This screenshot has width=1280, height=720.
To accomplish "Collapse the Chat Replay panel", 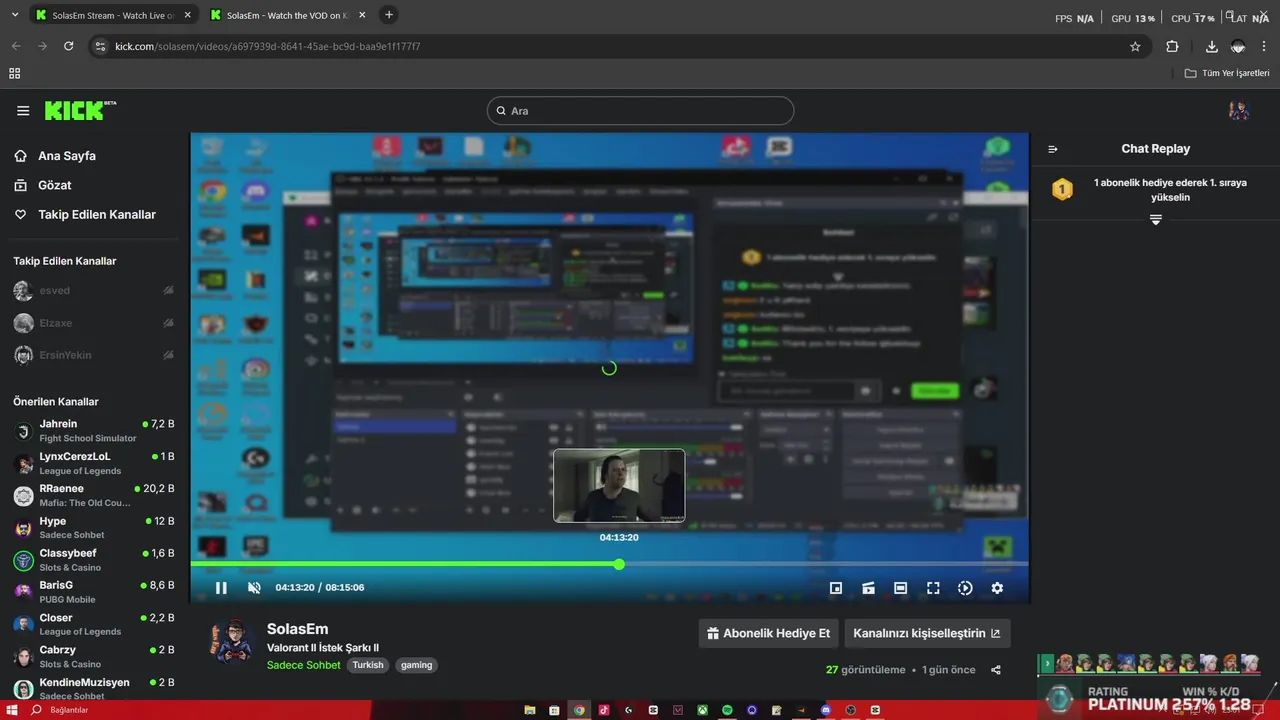I will (1052, 149).
